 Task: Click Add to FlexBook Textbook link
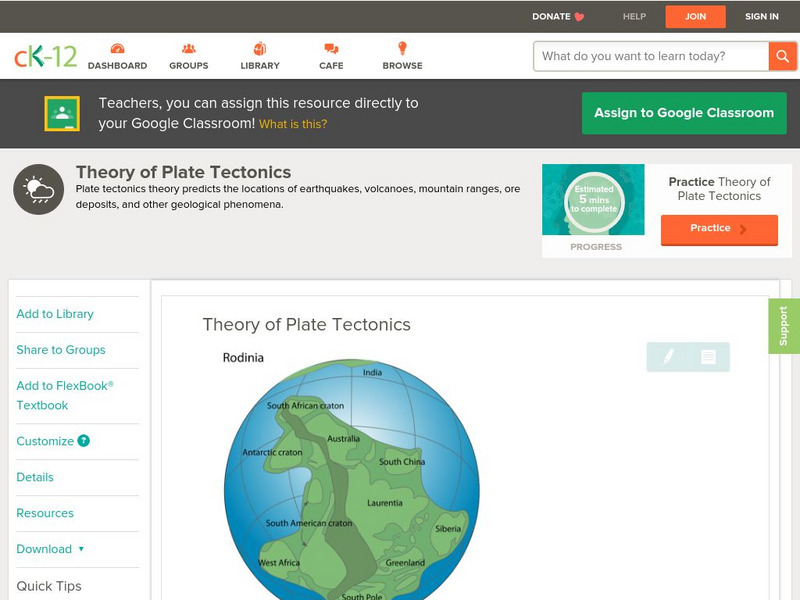click(65, 395)
